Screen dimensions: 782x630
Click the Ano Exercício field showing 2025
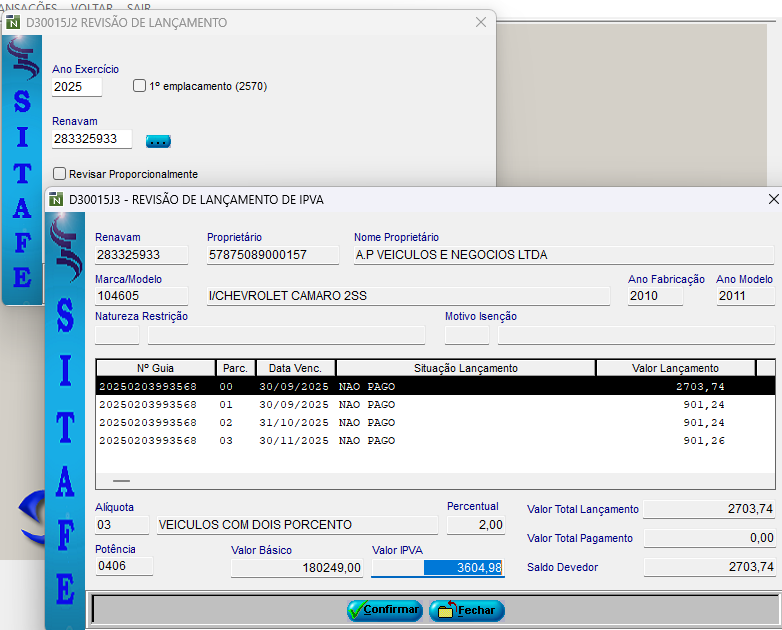coord(77,87)
